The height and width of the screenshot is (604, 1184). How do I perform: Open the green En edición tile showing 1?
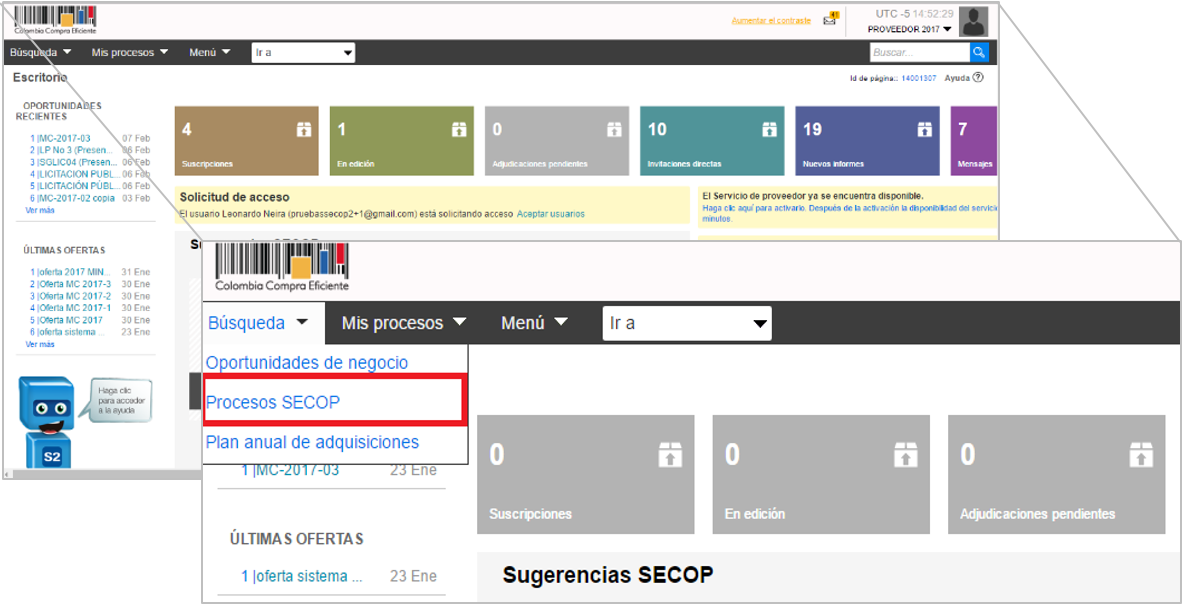tap(401, 141)
